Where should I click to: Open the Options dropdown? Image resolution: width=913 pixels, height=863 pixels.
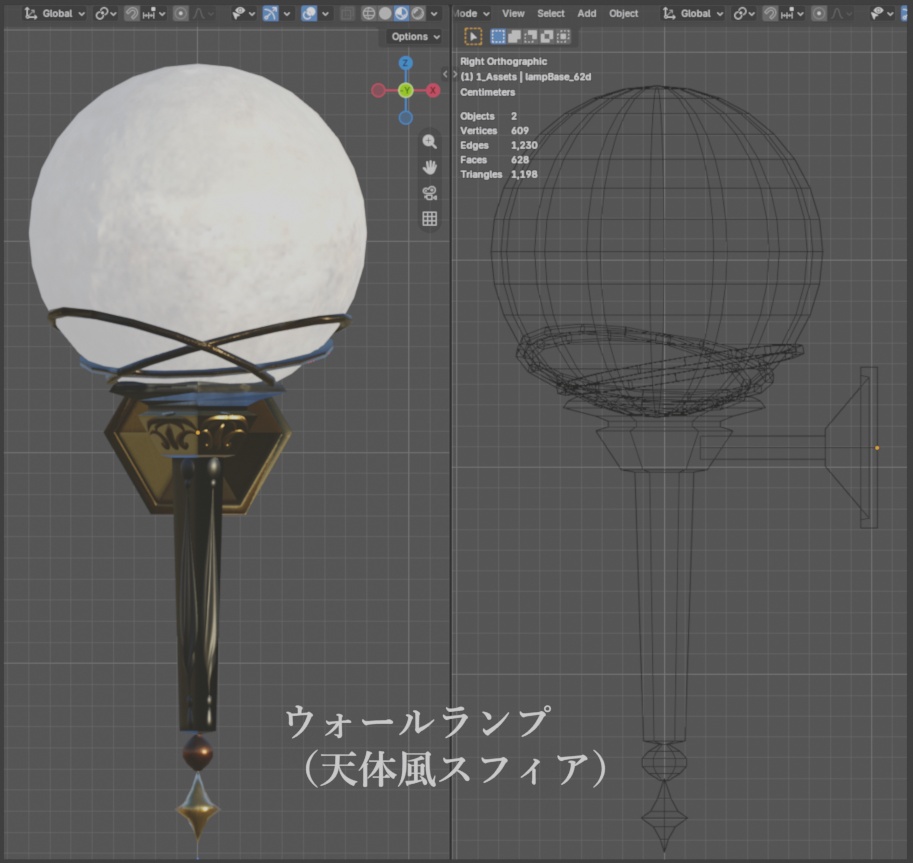(x=415, y=37)
